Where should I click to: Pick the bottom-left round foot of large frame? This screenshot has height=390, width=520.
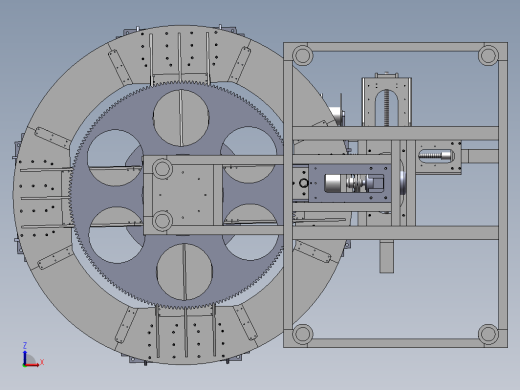pyautogui.click(x=303, y=334)
